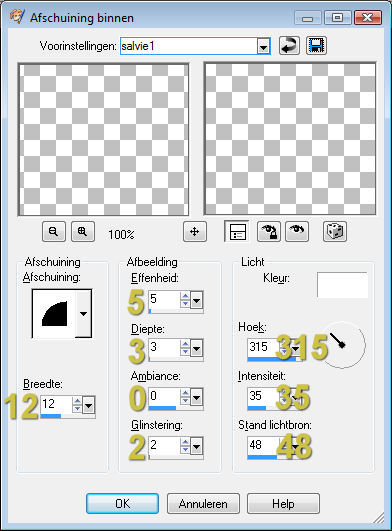Click the Paint Shop Pro title bar icon
The image size is (392, 531).
click(17, 17)
